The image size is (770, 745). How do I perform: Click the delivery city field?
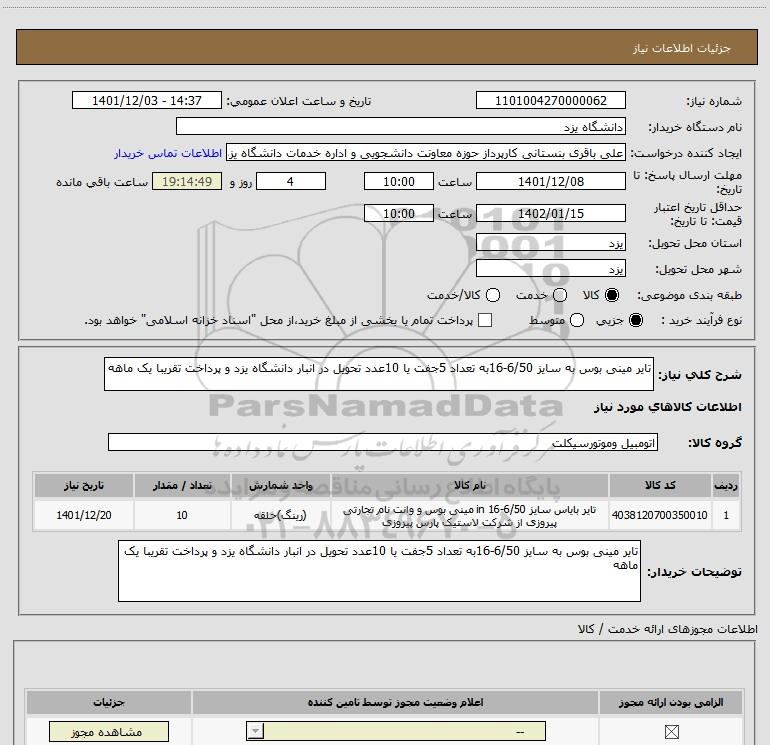coord(550,268)
